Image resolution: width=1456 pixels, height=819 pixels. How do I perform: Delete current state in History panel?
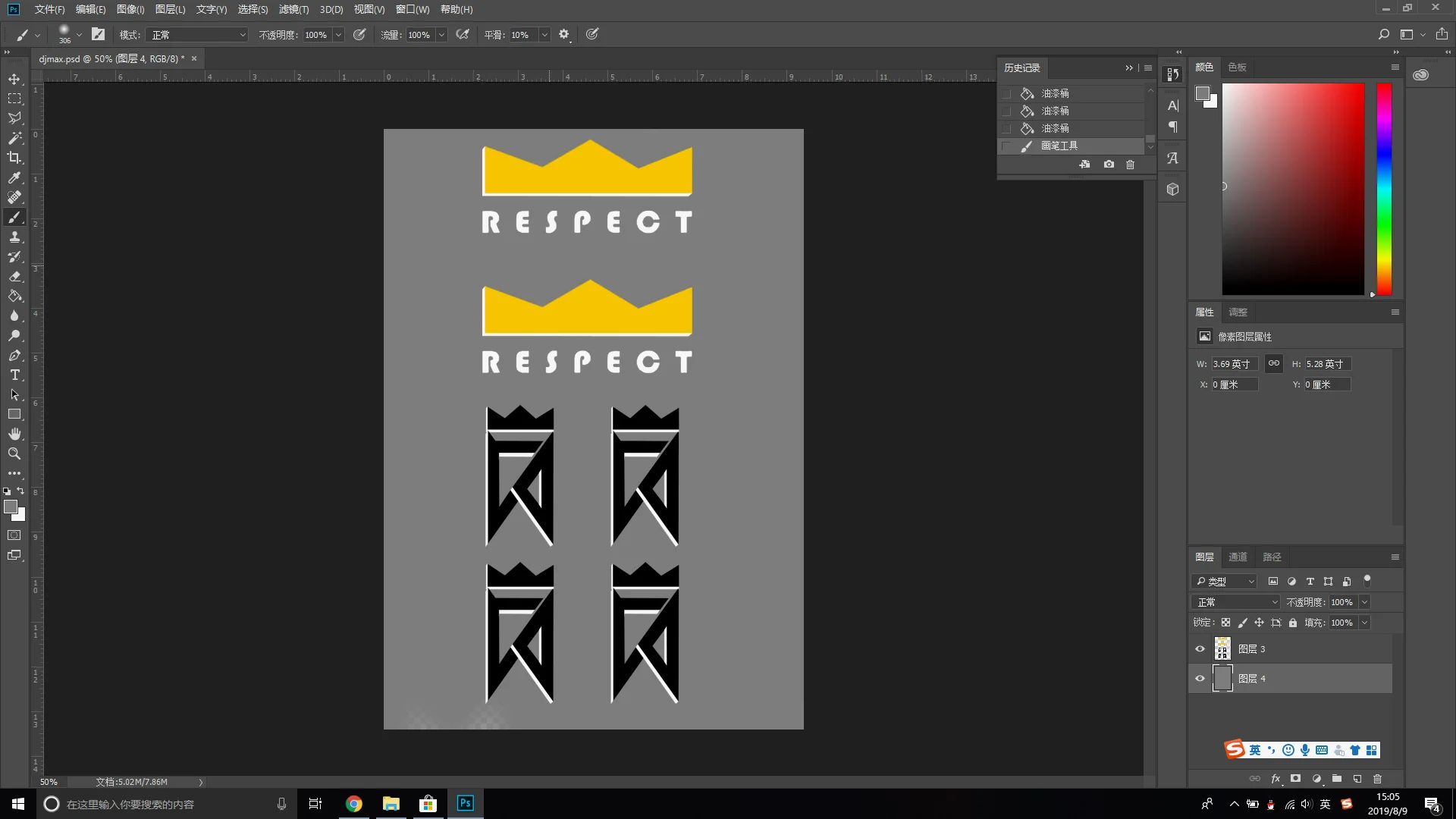(1130, 165)
